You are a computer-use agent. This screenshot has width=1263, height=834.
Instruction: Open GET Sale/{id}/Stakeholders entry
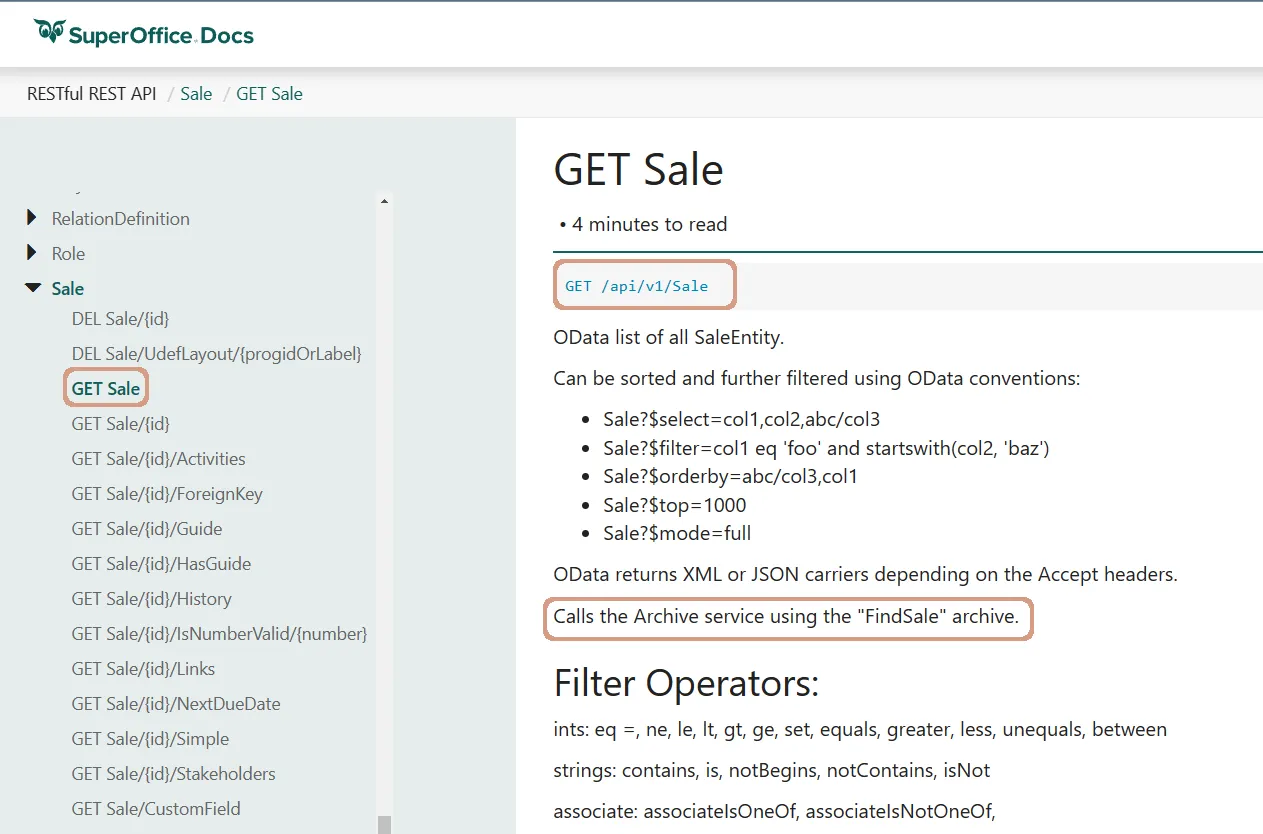pos(173,774)
